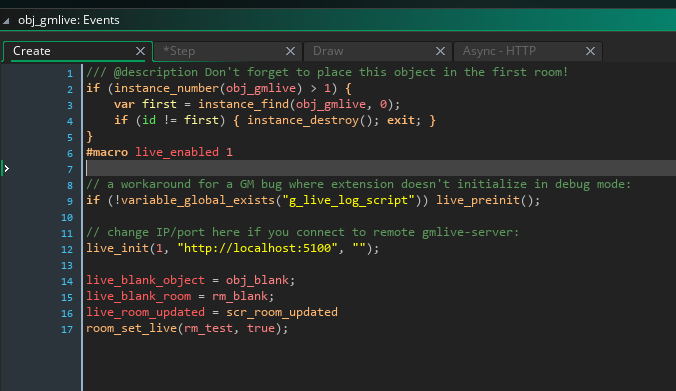Image resolution: width=676 pixels, height=391 pixels.
Task: Click the change IP/port comment
Action: click(303, 232)
